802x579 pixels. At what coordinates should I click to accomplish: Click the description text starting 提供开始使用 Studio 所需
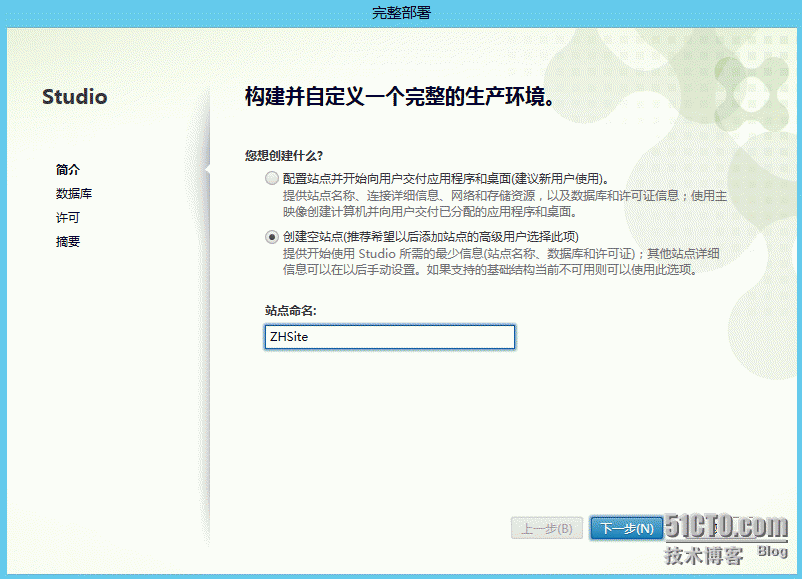(x=501, y=261)
